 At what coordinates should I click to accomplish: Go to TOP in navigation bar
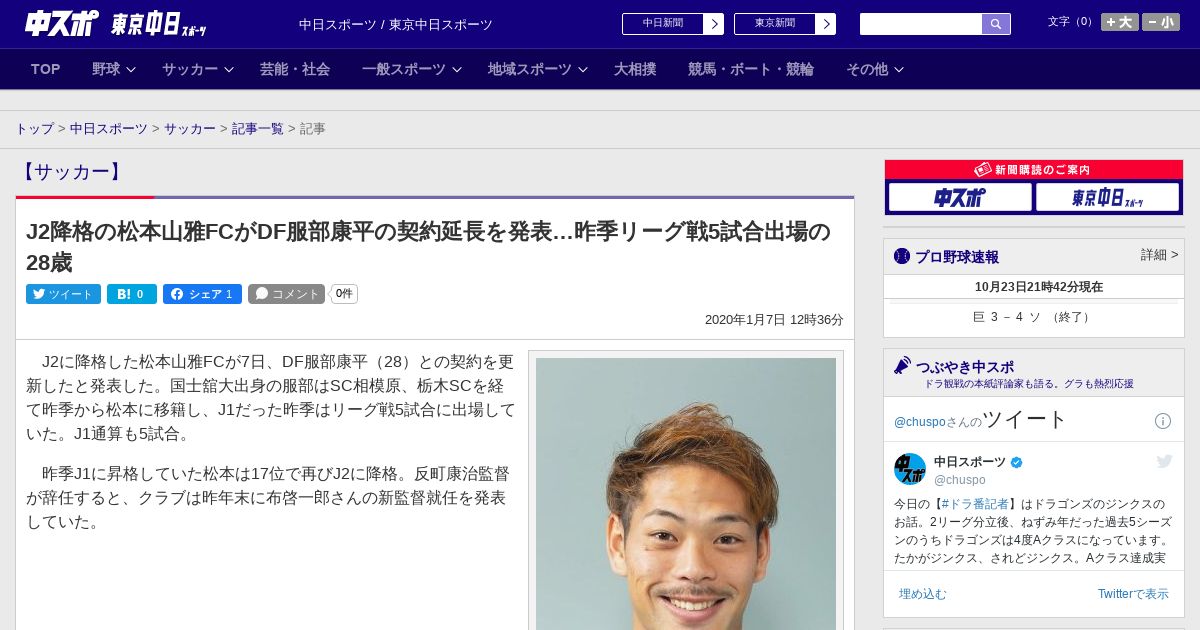pos(45,69)
